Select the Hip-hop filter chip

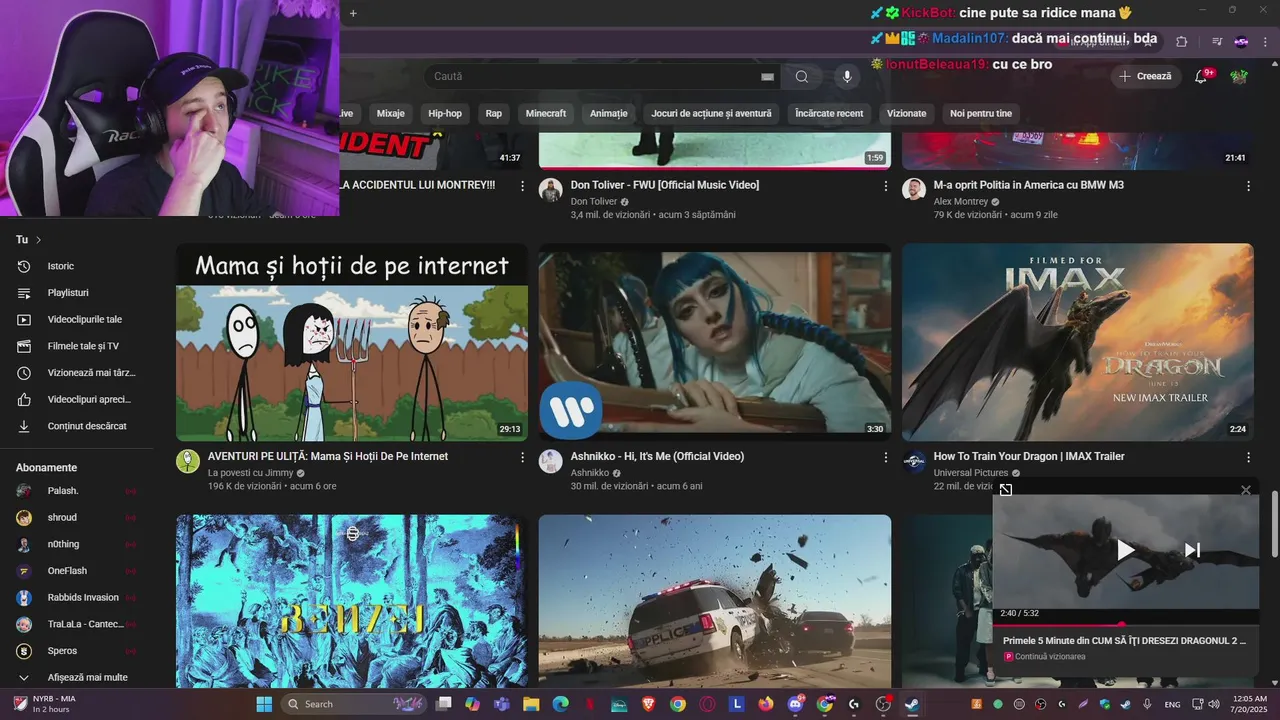[x=445, y=113]
